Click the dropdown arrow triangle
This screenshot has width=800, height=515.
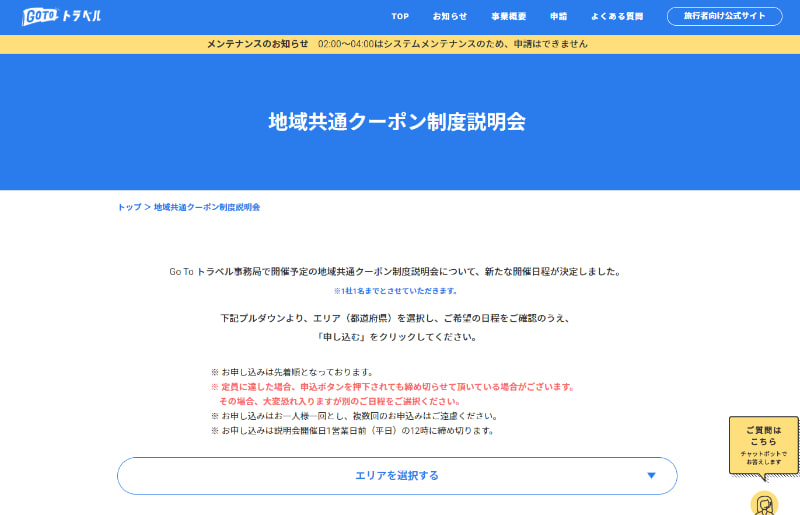coord(651,476)
